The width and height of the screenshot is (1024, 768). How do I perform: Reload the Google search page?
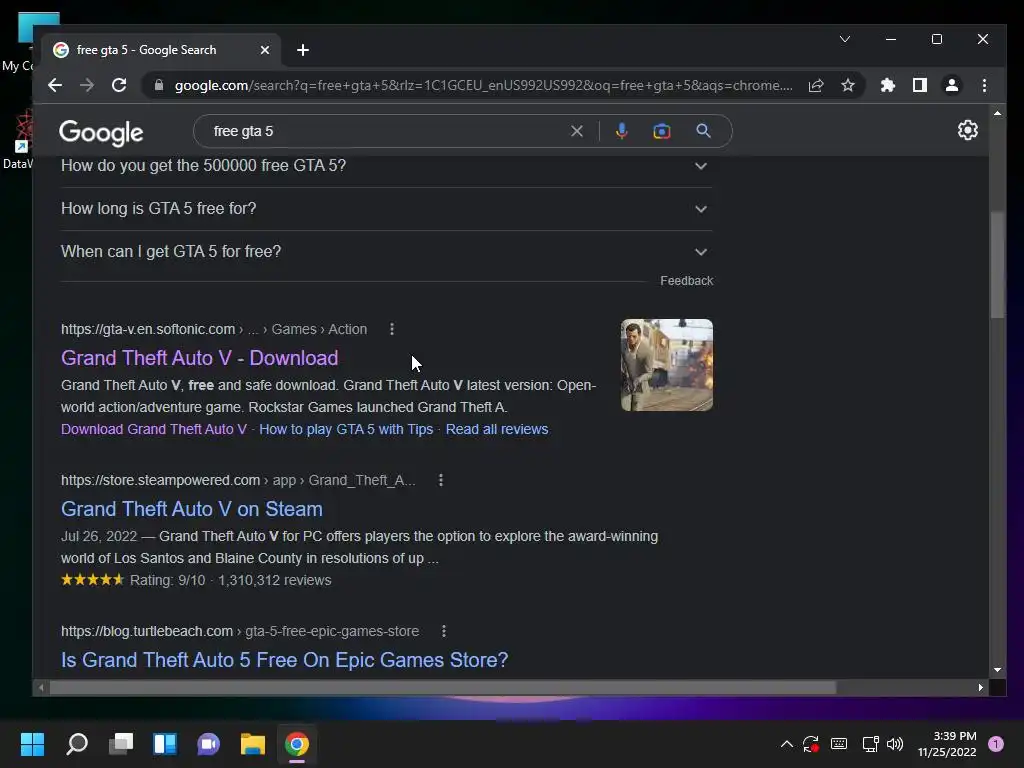[x=119, y=86]
